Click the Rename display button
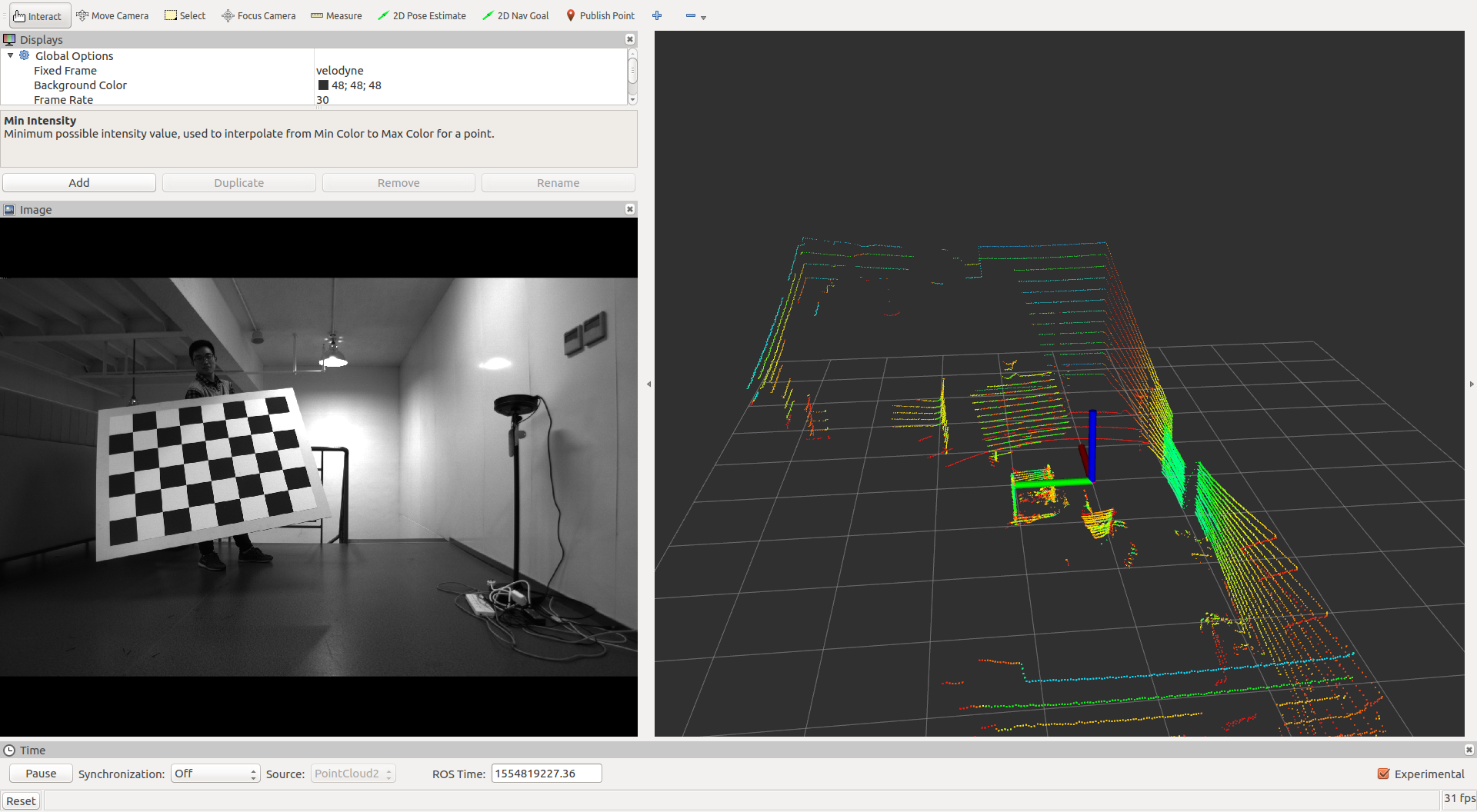Screen dimensions: 1477x812 558,182
